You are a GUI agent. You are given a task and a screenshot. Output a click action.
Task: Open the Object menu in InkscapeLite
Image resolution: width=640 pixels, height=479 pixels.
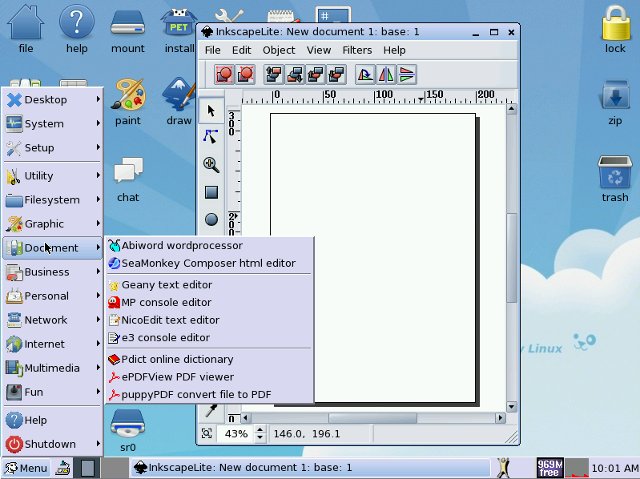pos(279,50)
